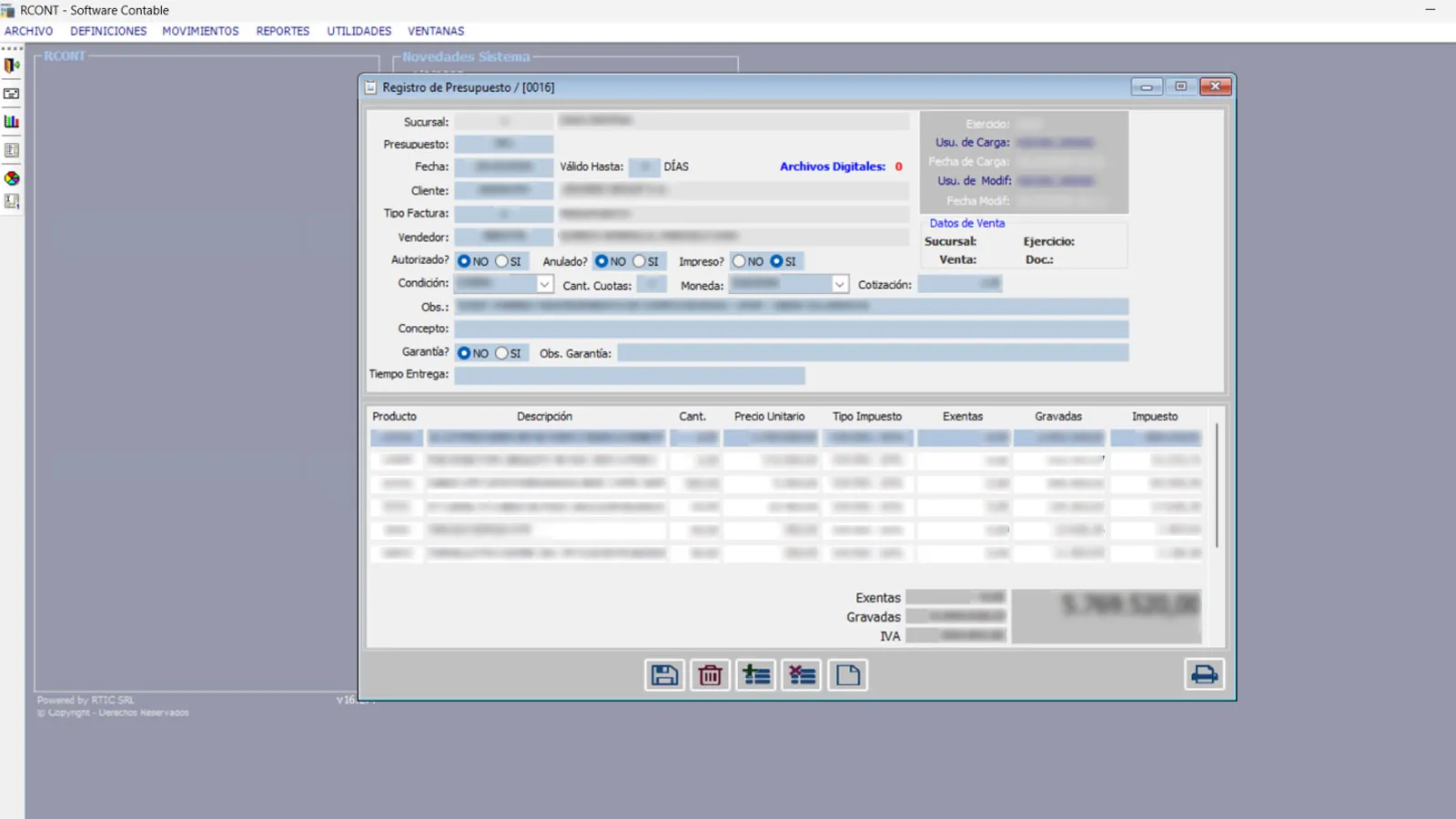Click the Delete trash can icon

(x=710, y=675)
